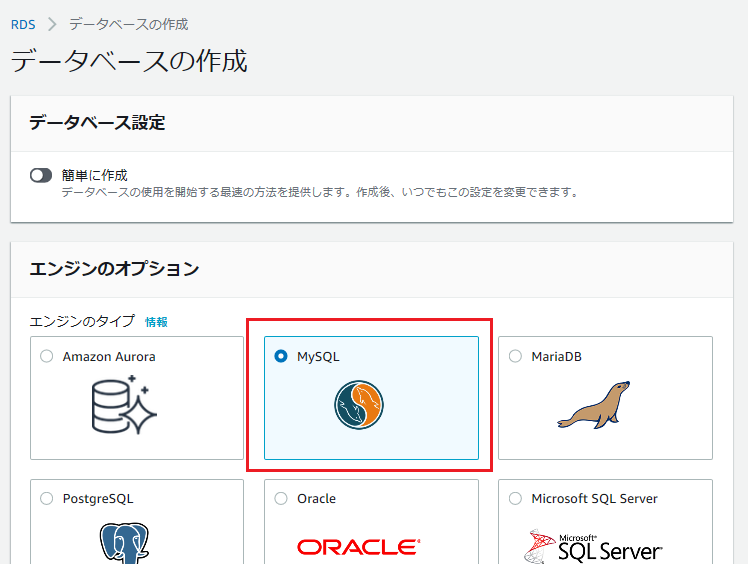Viewport: 748px width, 564px height.
Task: Click the Oracle red logo
Action: pos(359,547)
